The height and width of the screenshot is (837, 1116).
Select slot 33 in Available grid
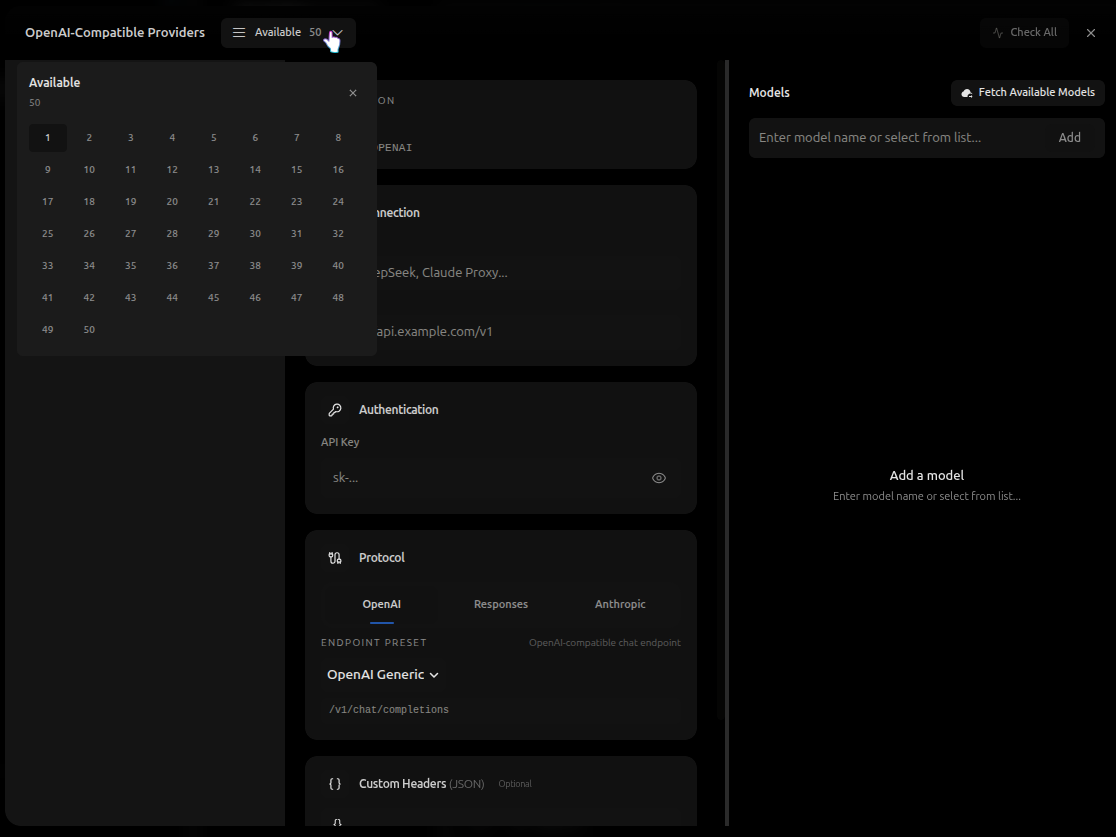[48, 266]
